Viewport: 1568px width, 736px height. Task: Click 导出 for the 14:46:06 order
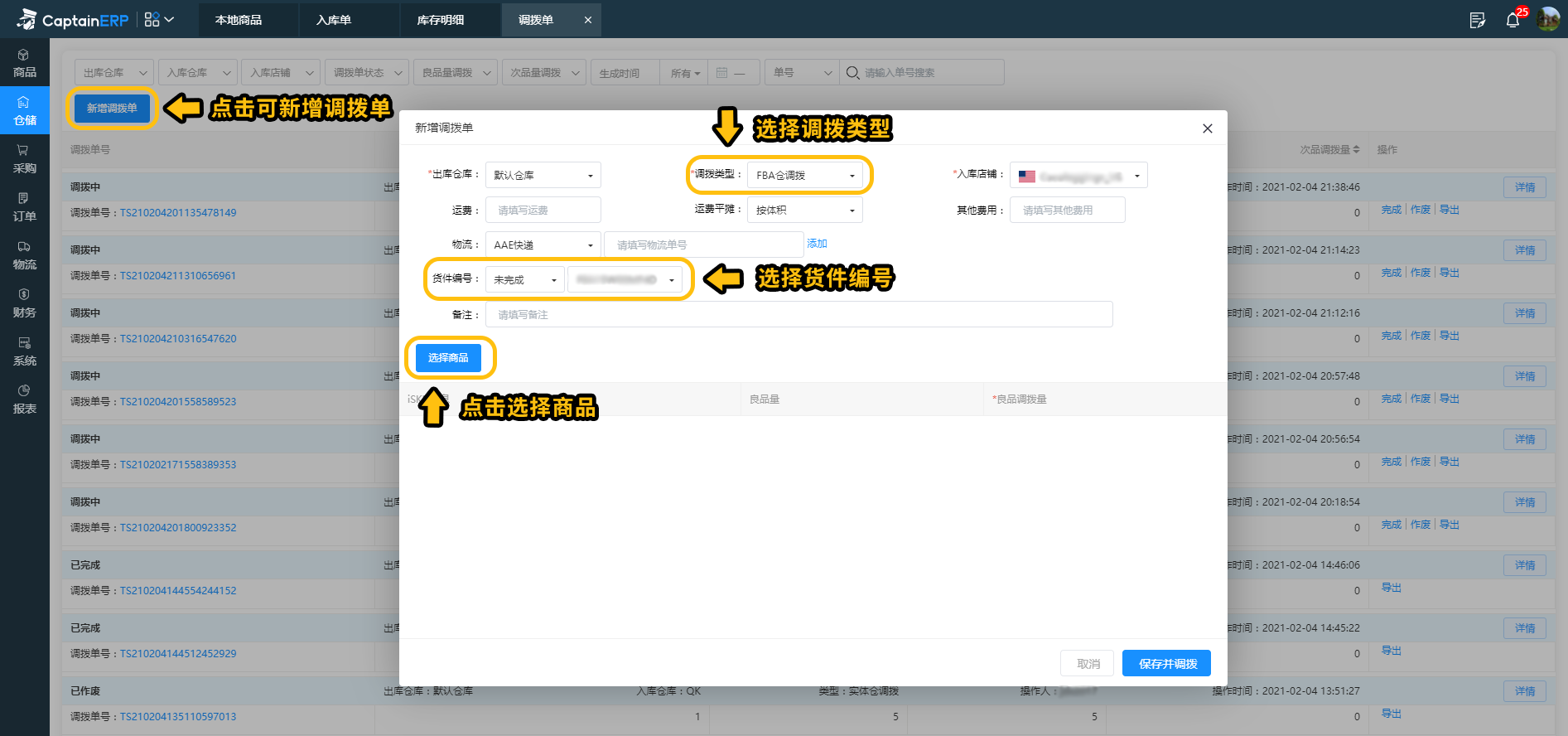[x=1392, y=588]
